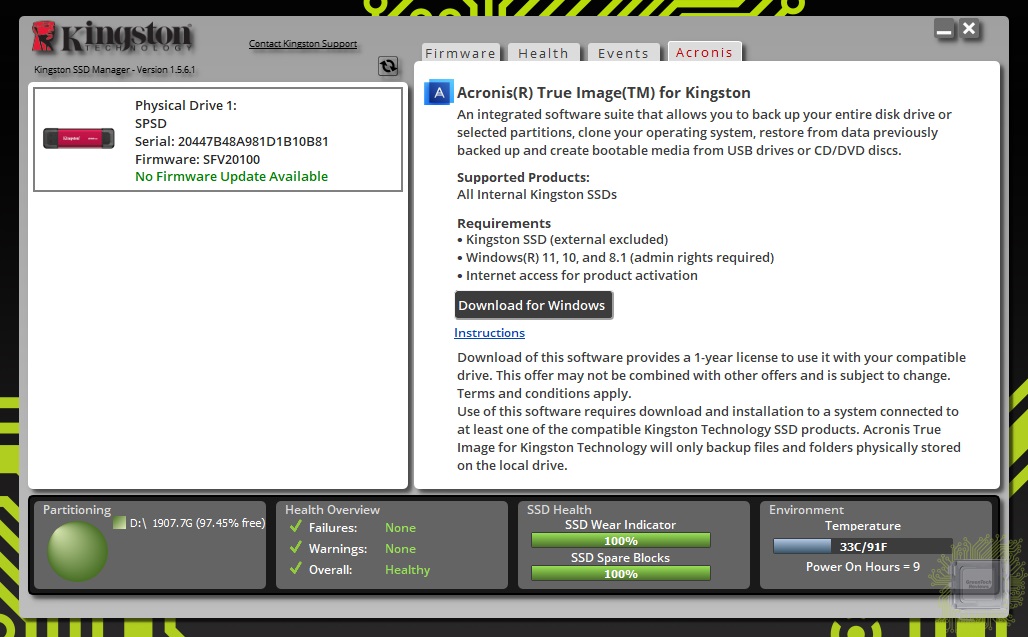1028x637 pixels.
Task: Open Contact Kingston Support link
Action: 303,44
